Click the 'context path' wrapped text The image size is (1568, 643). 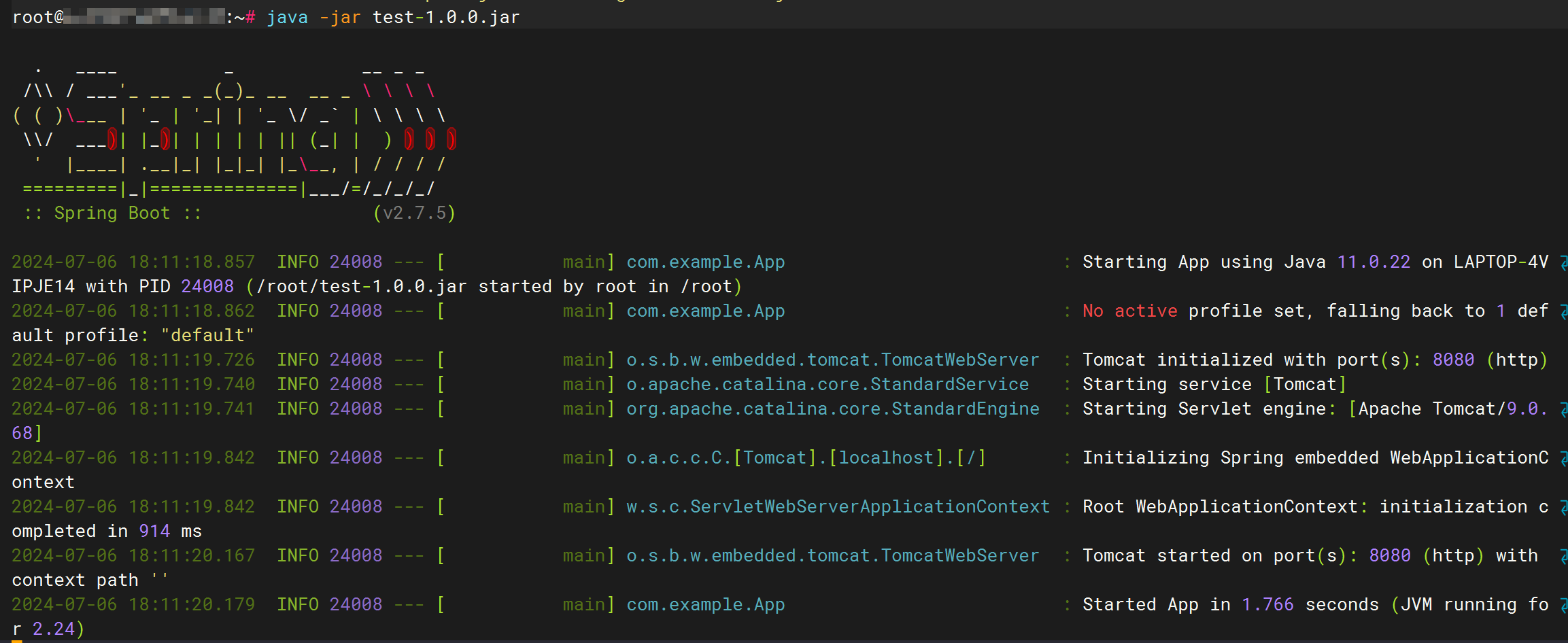click(x=75, y=580)
